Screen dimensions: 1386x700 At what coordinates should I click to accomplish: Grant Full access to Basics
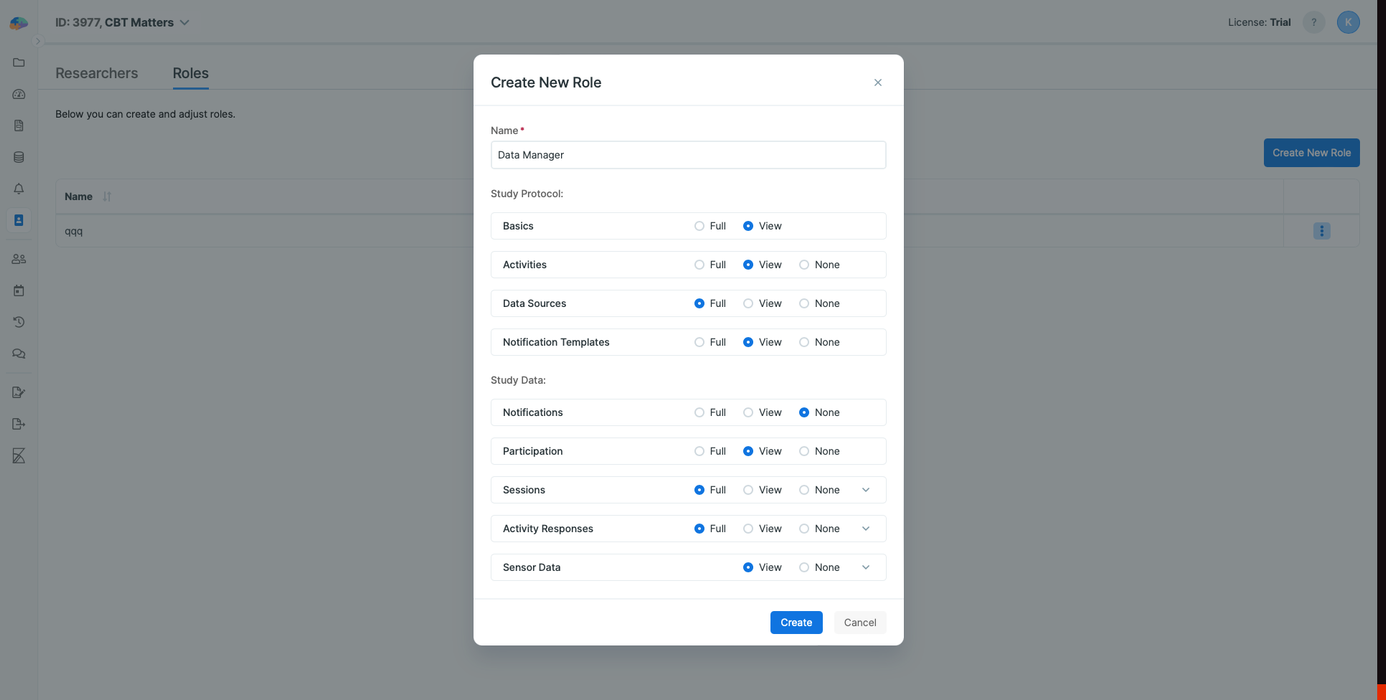click(x=698, y=225)
